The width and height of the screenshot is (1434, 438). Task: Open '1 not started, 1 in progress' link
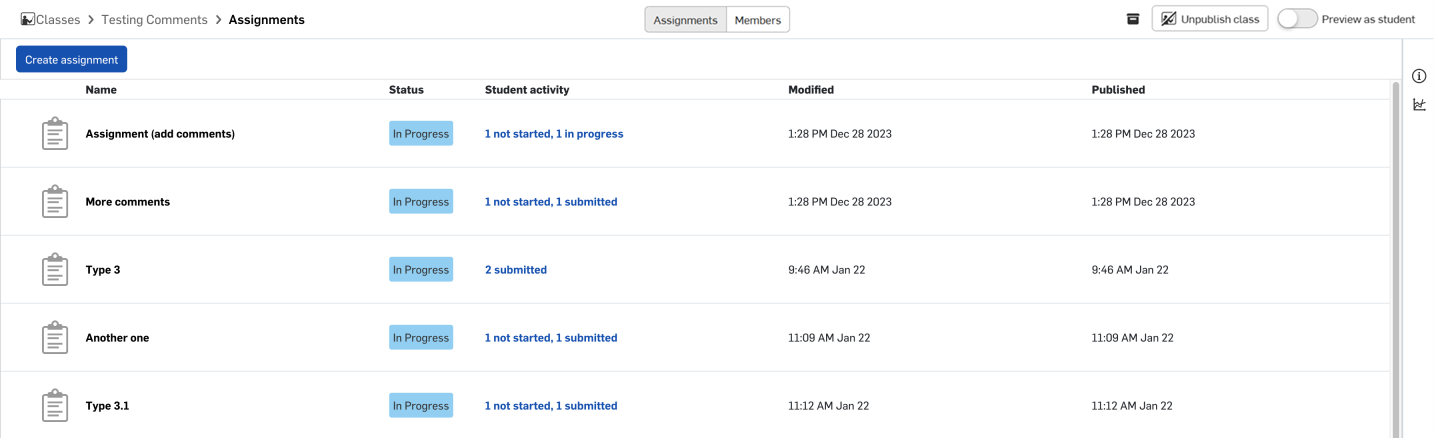[554, 134]
